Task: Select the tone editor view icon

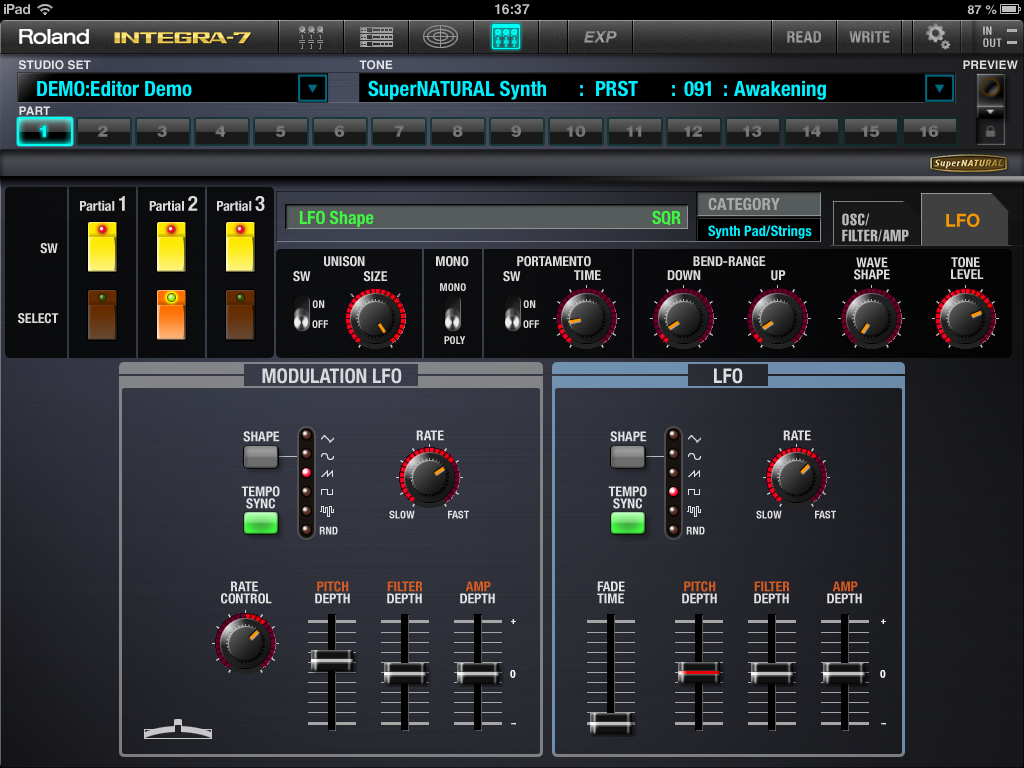Action: (x=506, y=37)
